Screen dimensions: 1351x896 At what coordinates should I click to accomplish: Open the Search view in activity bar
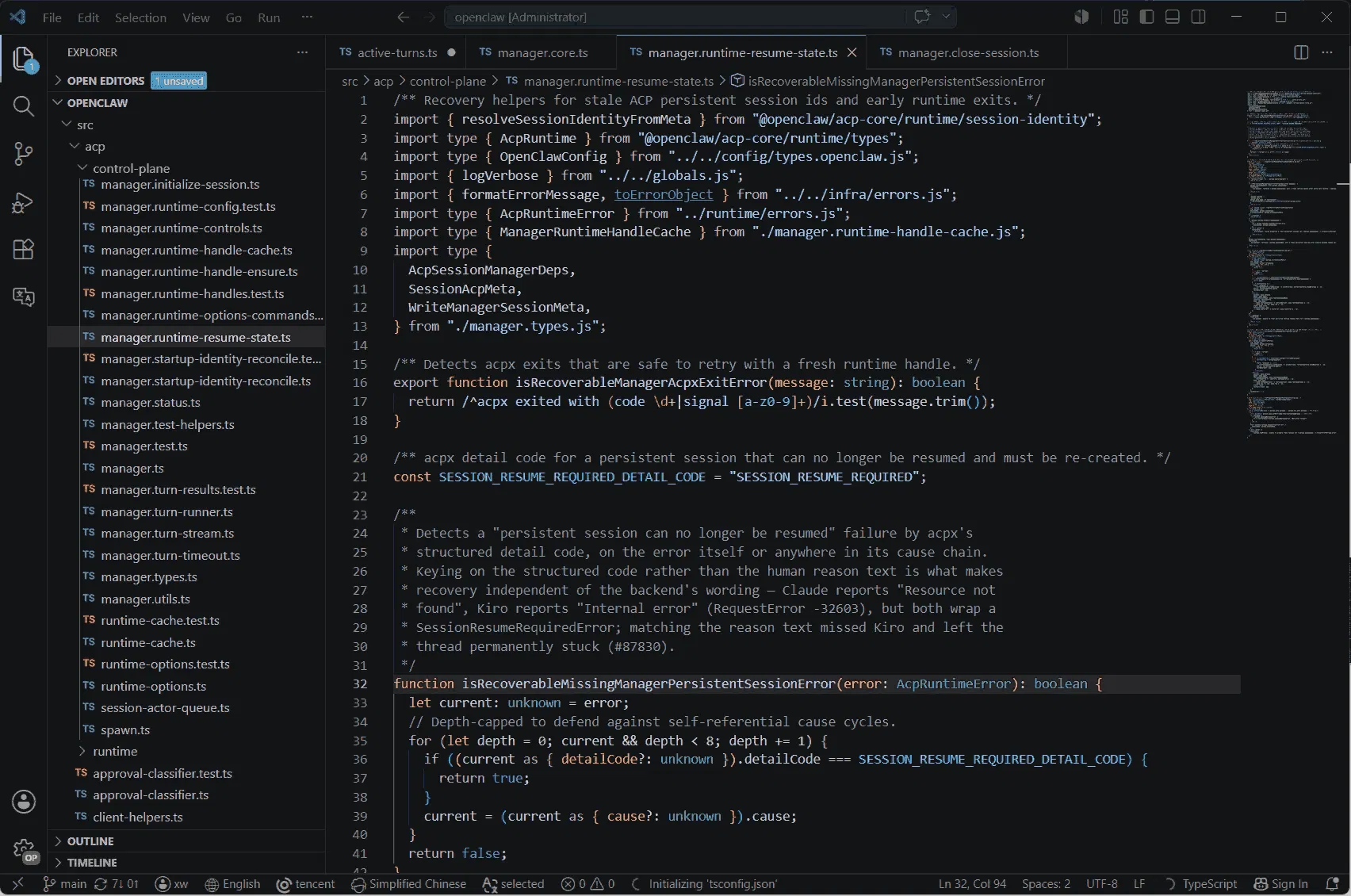click(x=24, y=106)
